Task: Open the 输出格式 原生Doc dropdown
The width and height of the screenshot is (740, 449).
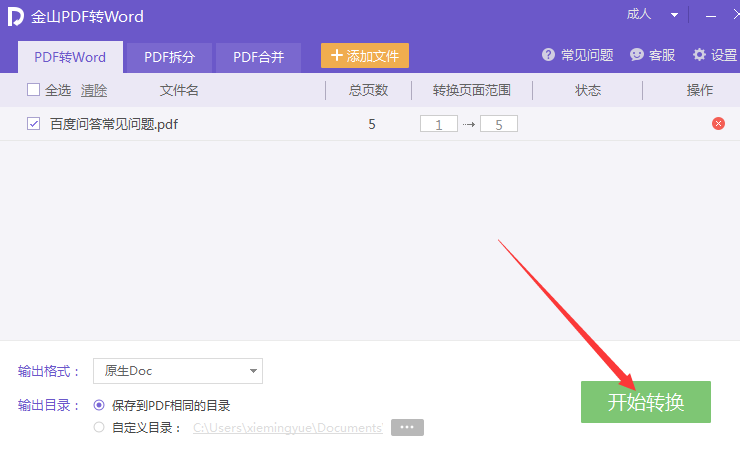Action: (x=178, y=371)
